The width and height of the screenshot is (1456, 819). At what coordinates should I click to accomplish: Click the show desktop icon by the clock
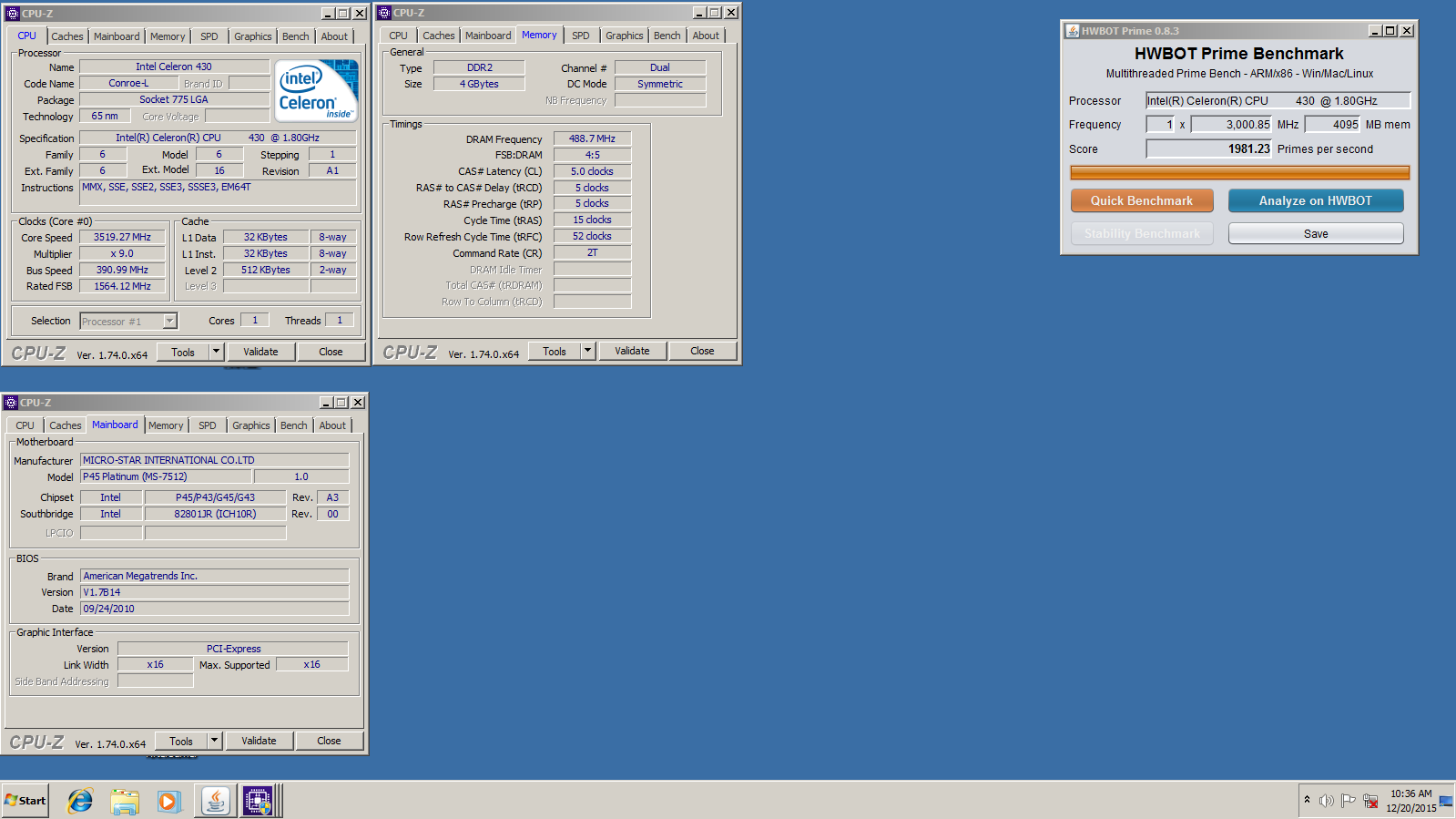[x=1446, y=801]
